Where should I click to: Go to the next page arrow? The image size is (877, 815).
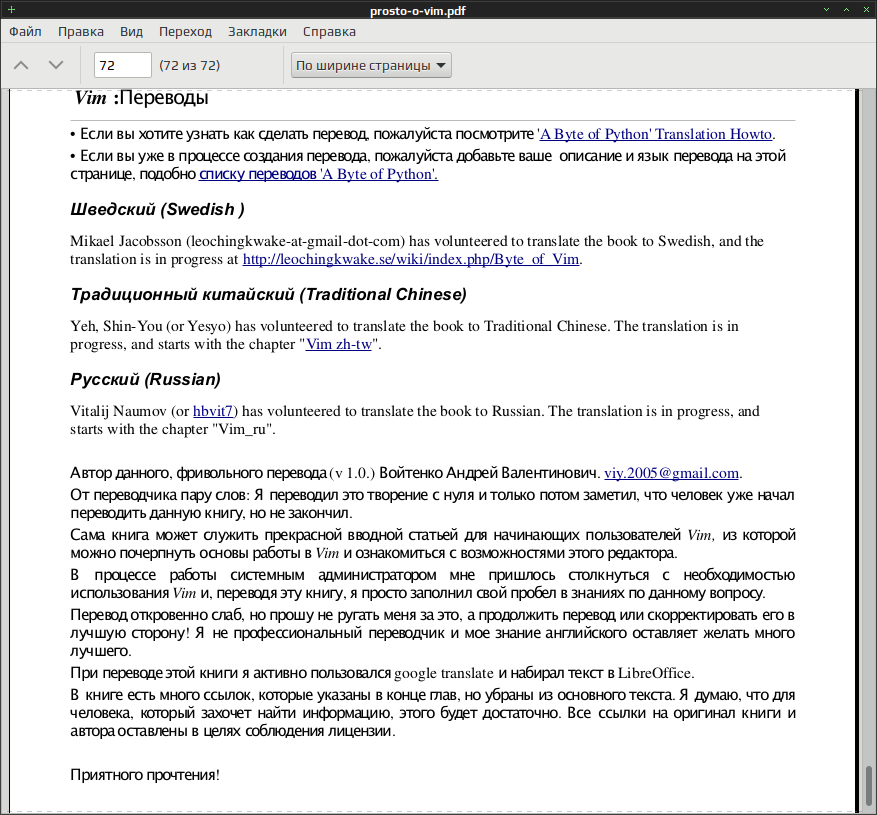(x=56, y=65)
